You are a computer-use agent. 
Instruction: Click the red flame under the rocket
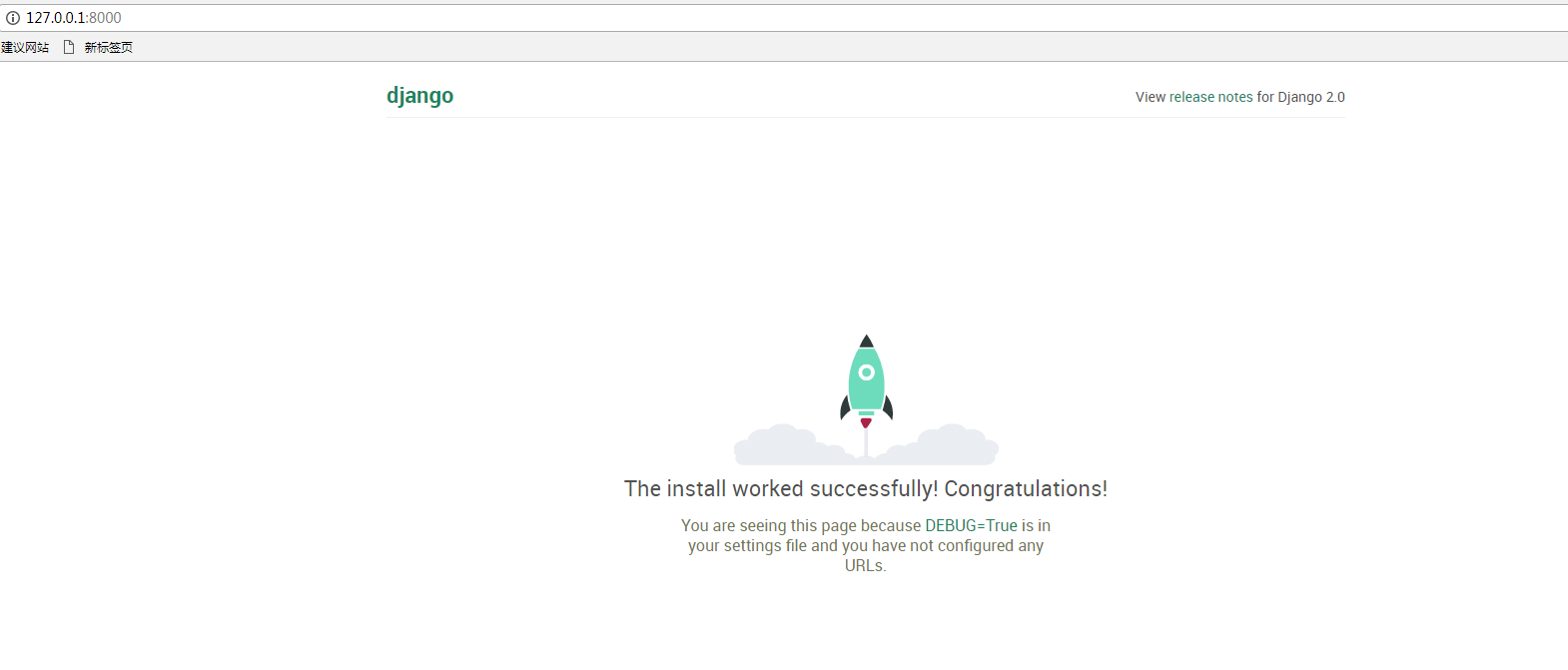tap(866, 423)
